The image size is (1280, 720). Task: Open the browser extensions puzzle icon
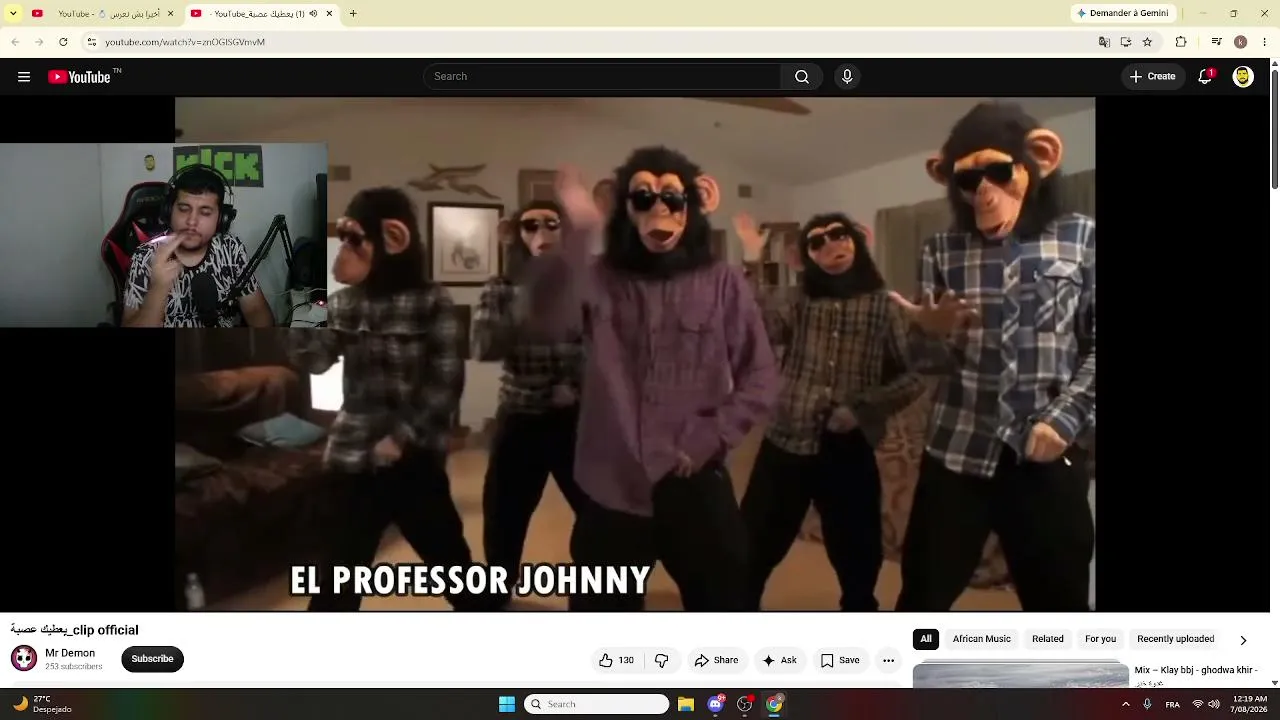(1181, 42)
